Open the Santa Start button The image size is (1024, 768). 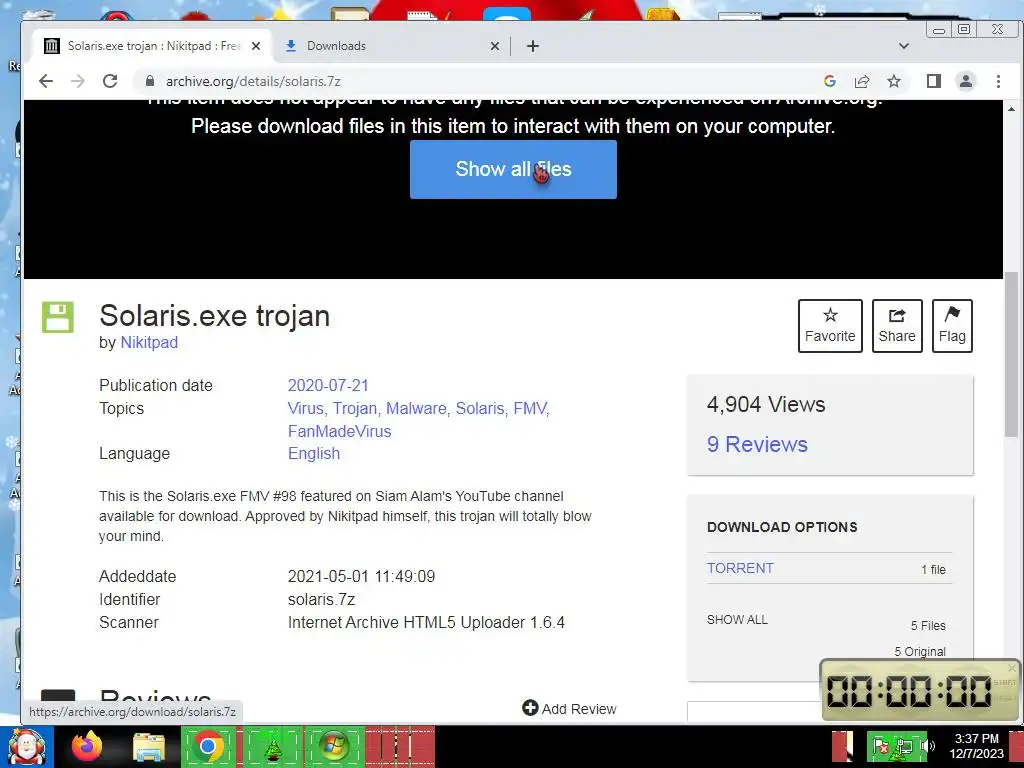click(27, 746)
